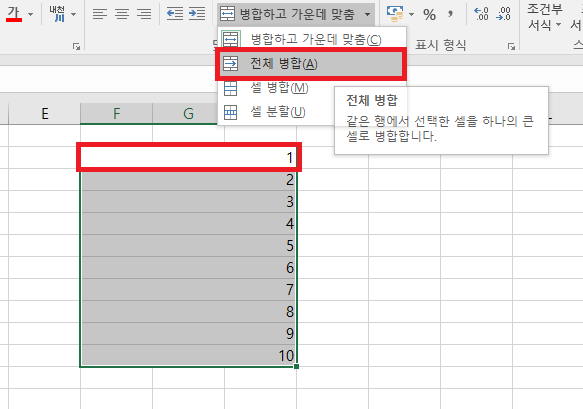Center text horizontally
The image size is (583, 409).
122,14
